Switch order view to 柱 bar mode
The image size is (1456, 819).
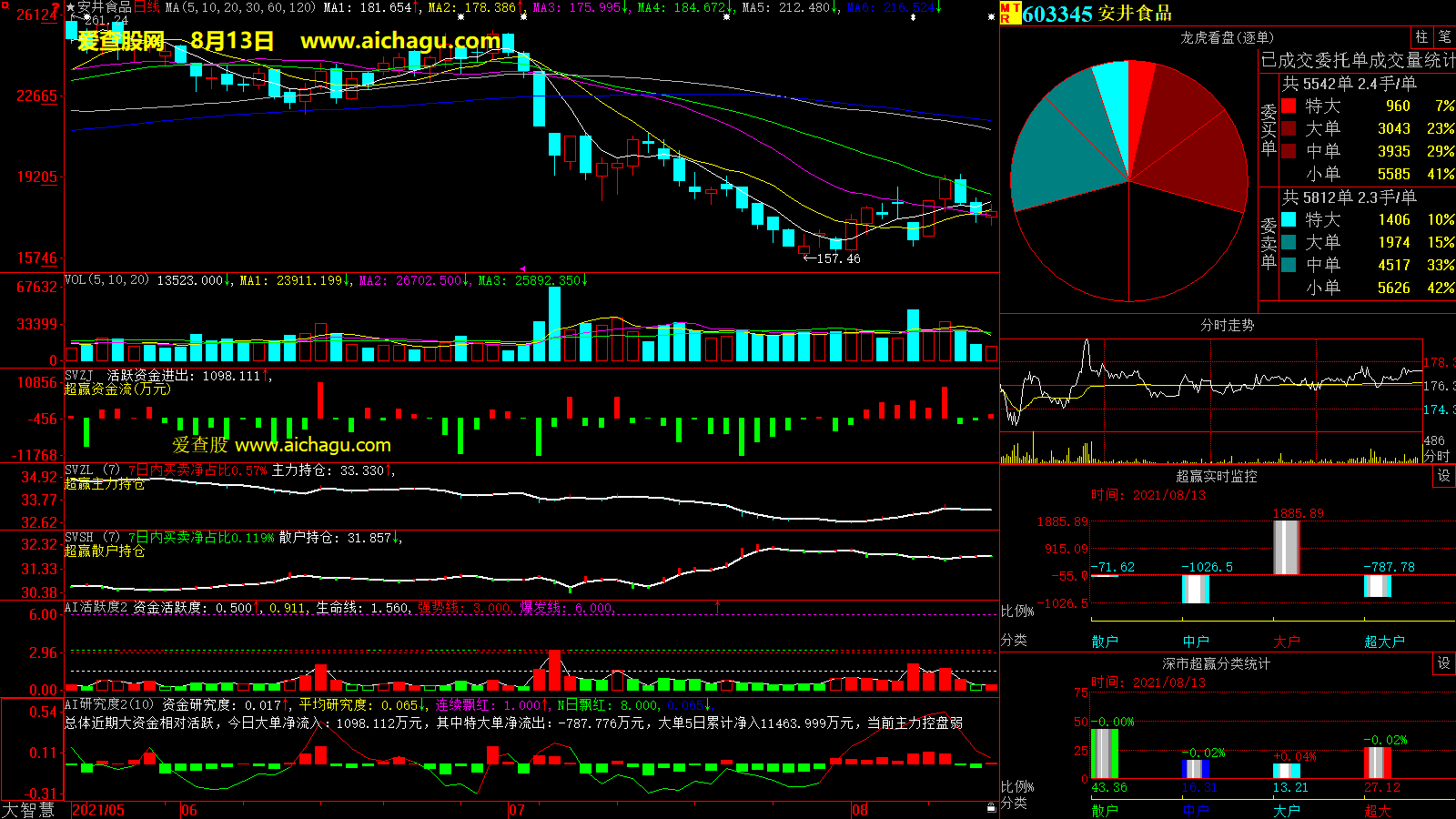click(1421, 37)
